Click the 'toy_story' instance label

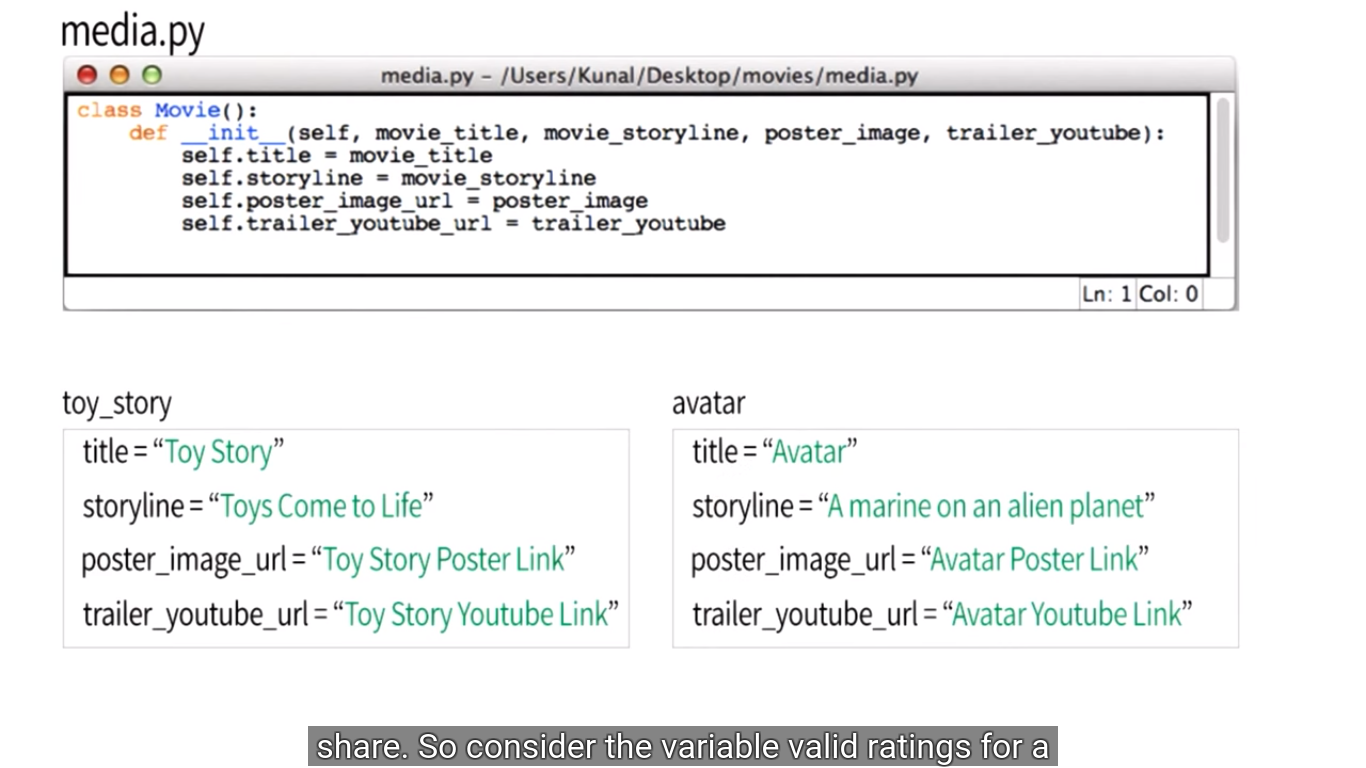point(117,404)
